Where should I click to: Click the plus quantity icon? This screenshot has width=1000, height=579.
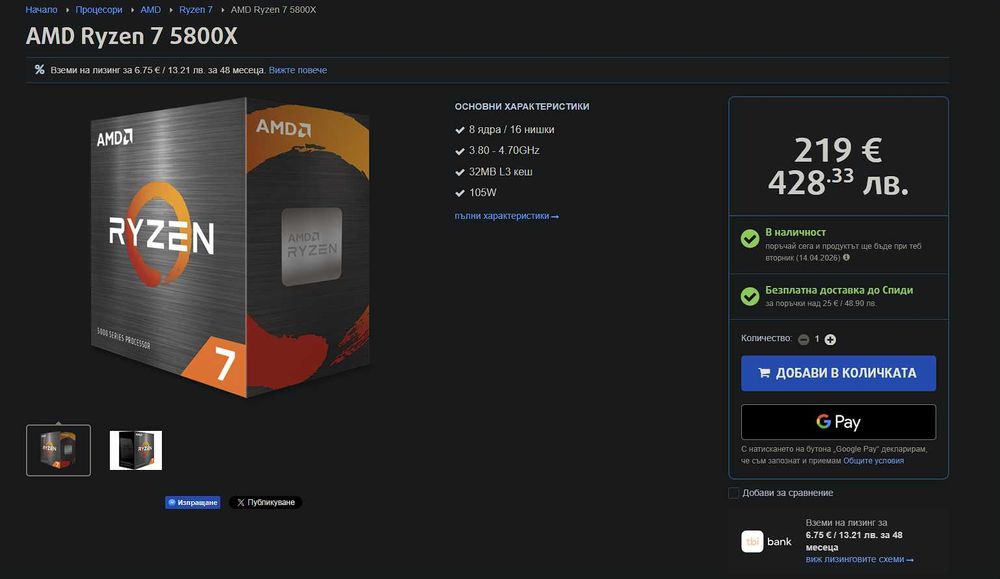click(830, 339)
